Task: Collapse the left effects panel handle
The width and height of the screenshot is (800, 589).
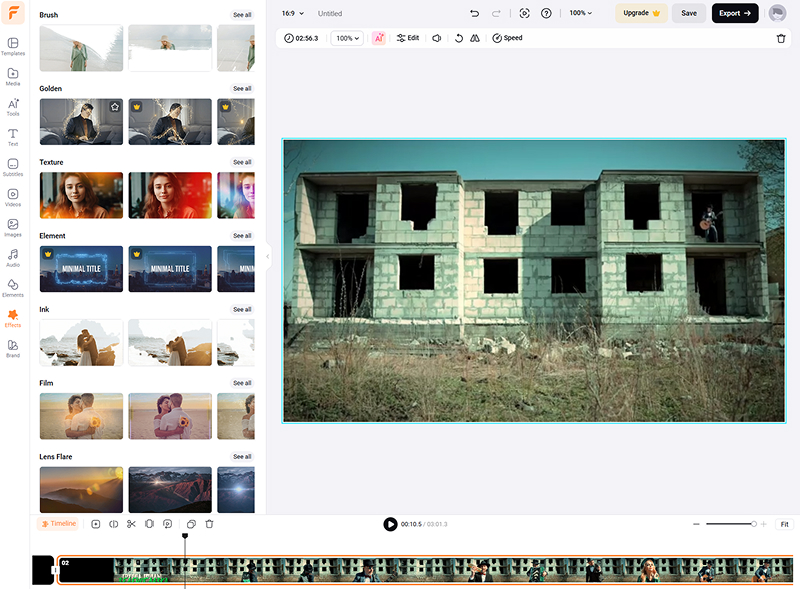Action: 267,257
